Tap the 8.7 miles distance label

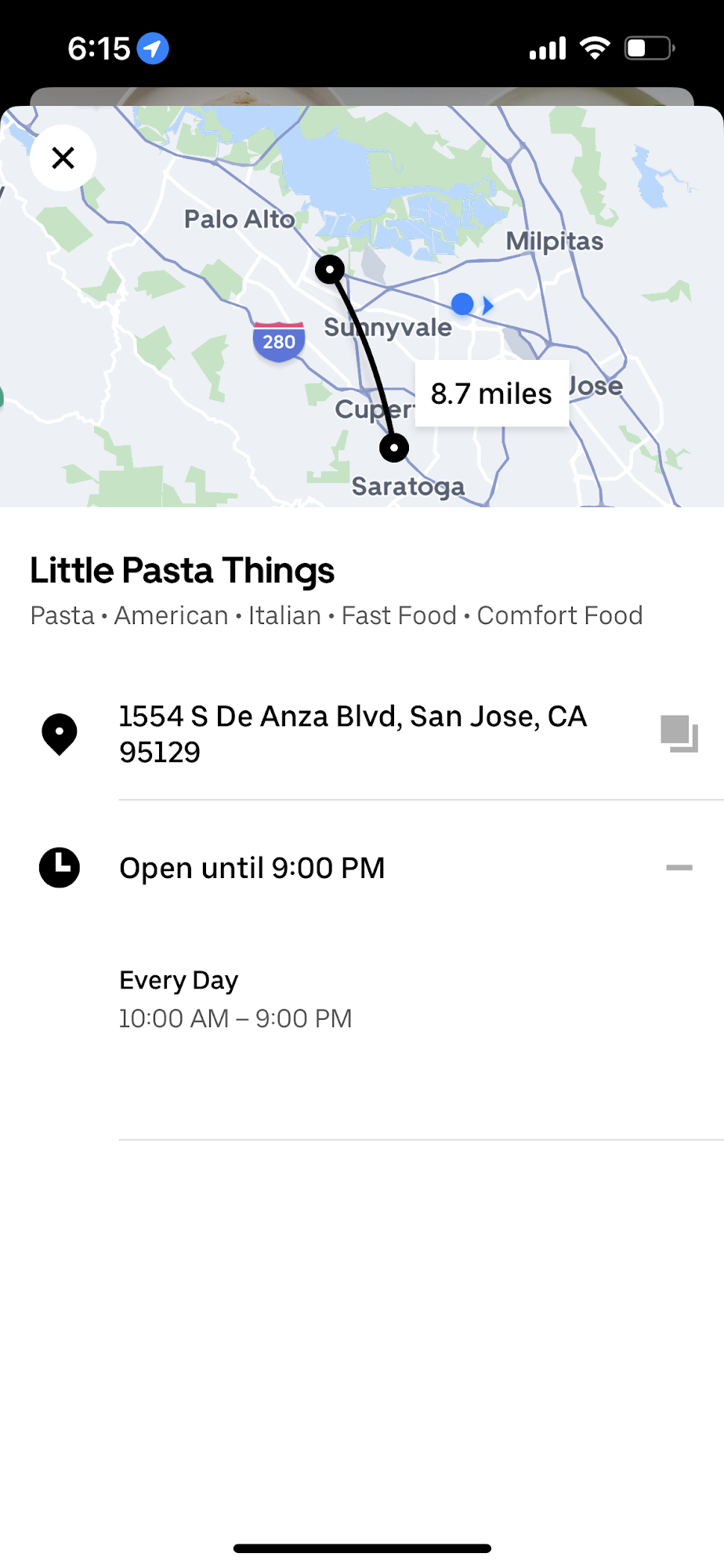(x=491, y=394)
